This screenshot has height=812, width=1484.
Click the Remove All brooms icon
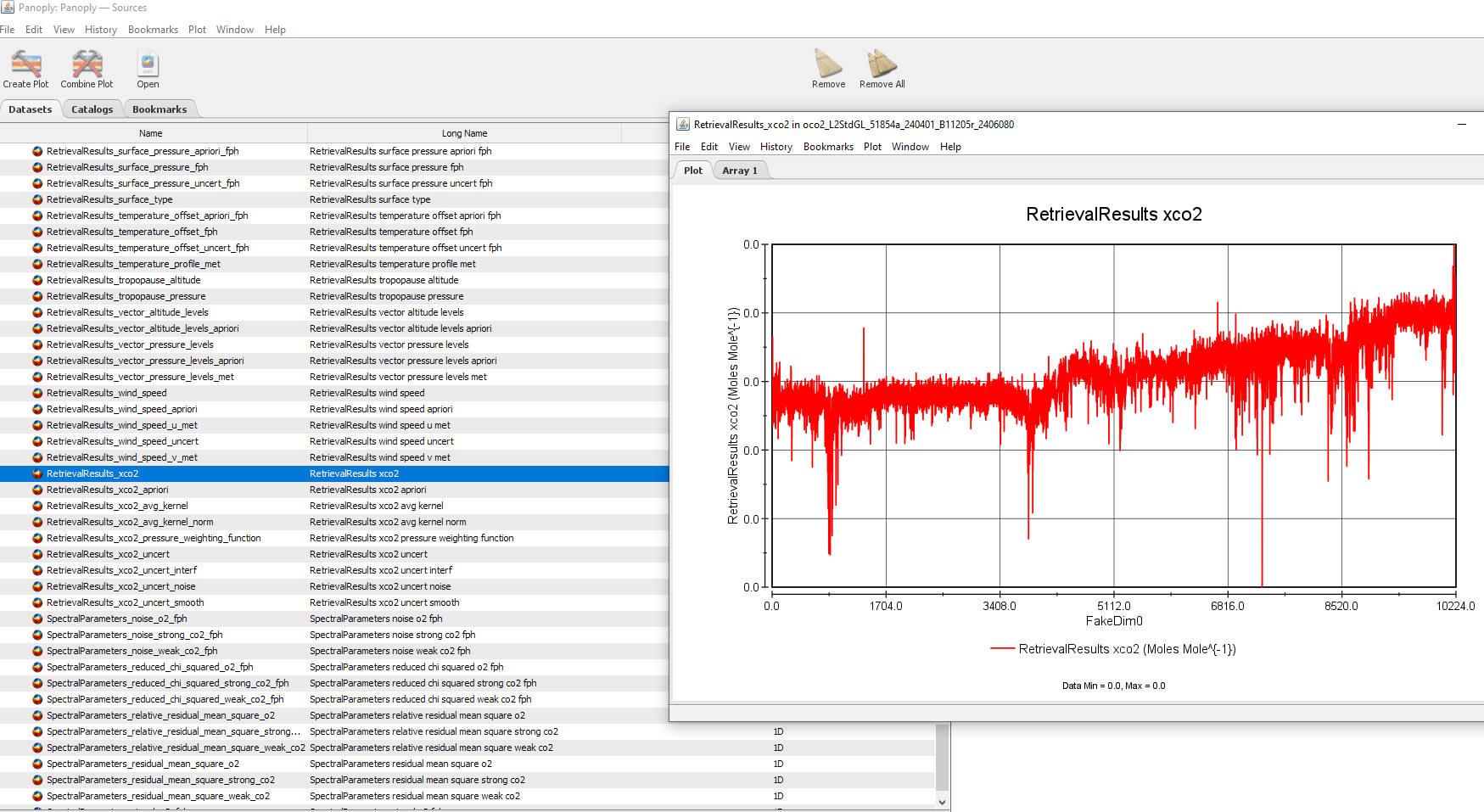pyautogui.click(x=882, y=64)
